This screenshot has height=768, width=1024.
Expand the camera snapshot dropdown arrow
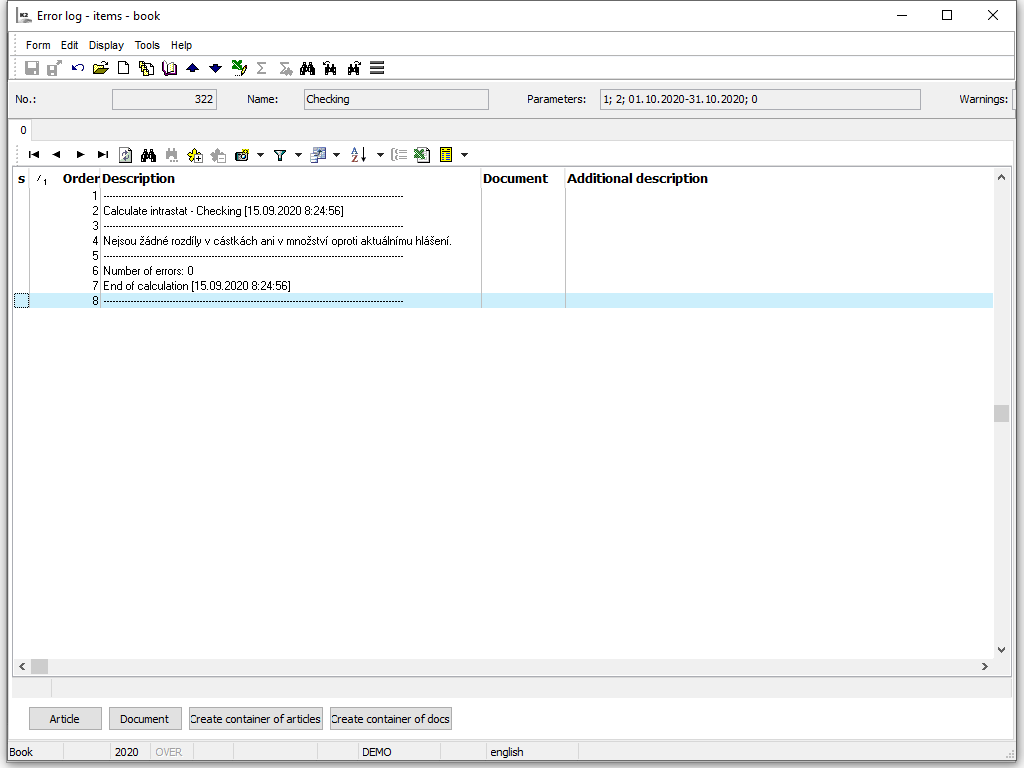click(x=261, y=155)
